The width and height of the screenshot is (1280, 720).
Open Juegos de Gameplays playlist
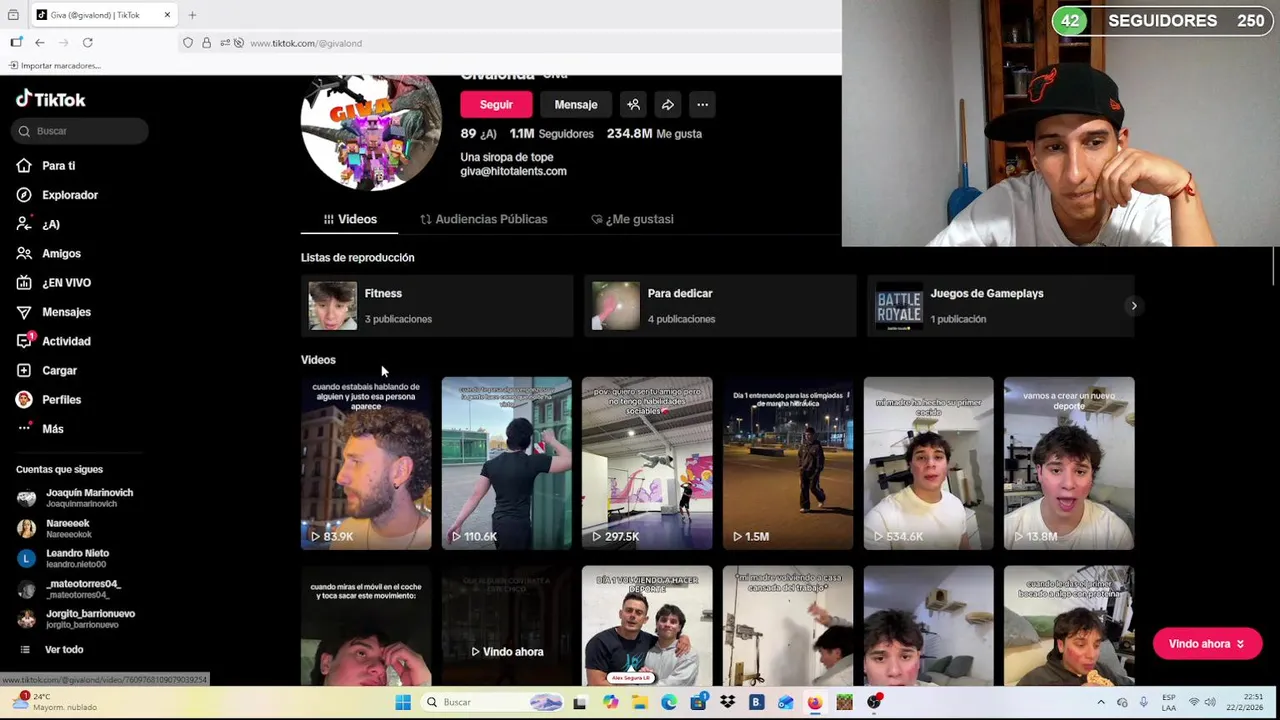point(1003,306)
